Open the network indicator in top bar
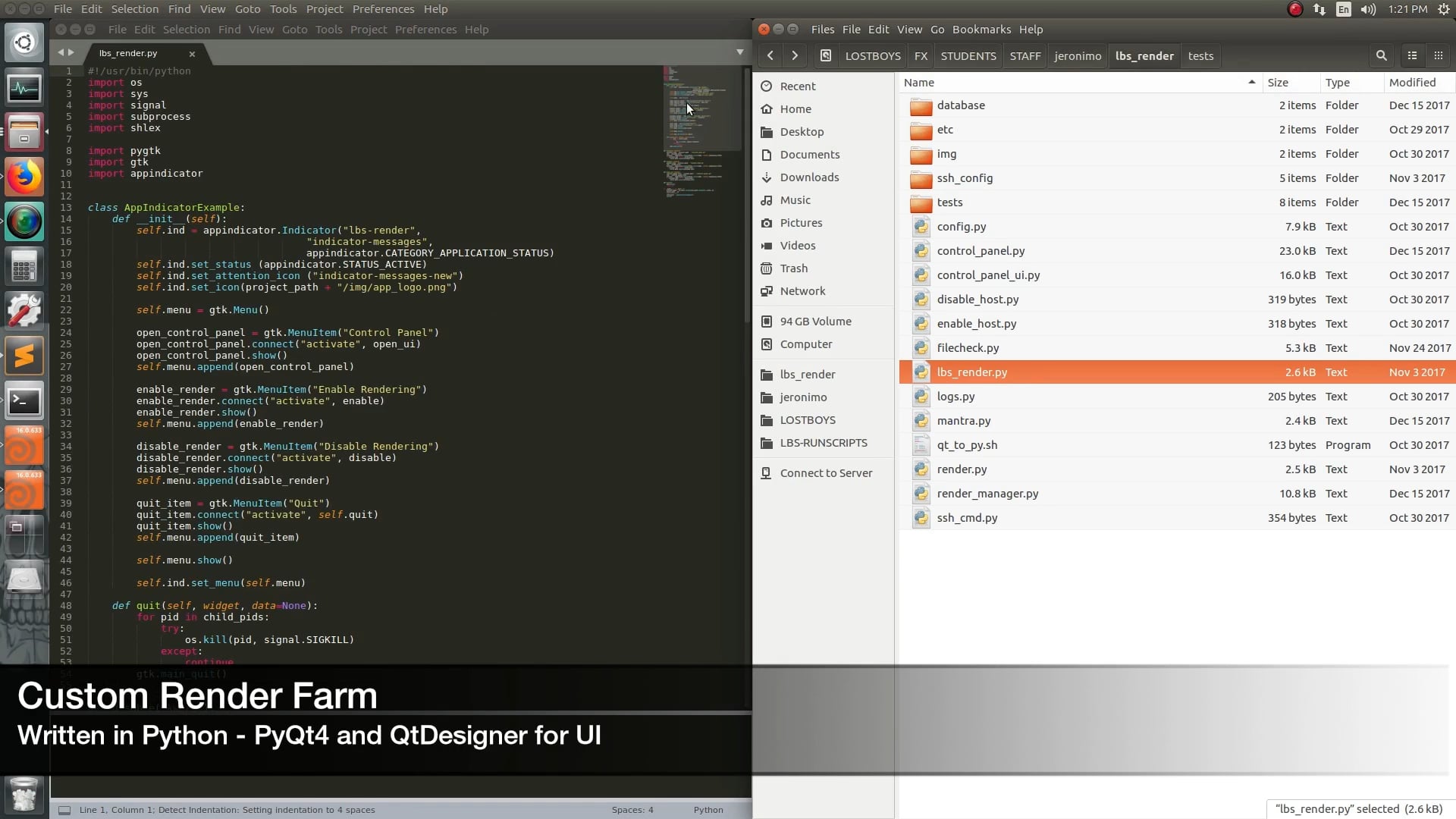Viewport: 1456px width, 819px height. tap(1319, 9)
